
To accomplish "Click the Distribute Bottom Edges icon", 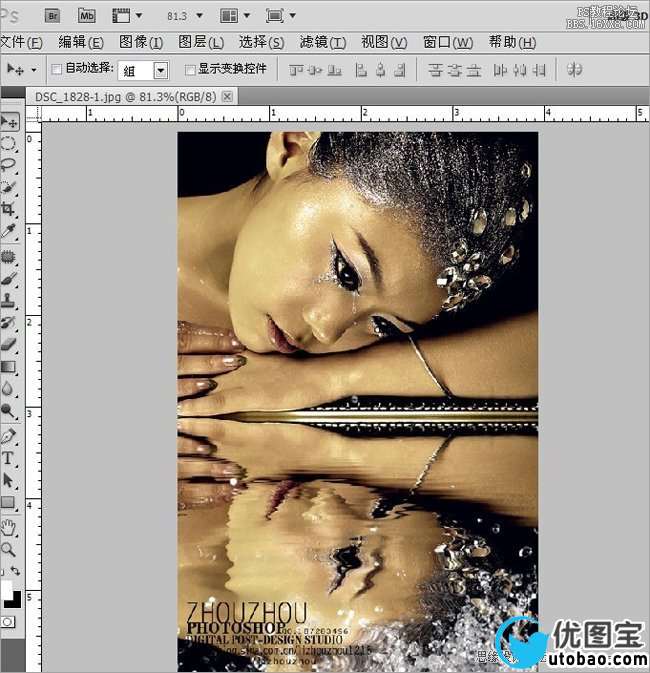I will coord(474,70).
